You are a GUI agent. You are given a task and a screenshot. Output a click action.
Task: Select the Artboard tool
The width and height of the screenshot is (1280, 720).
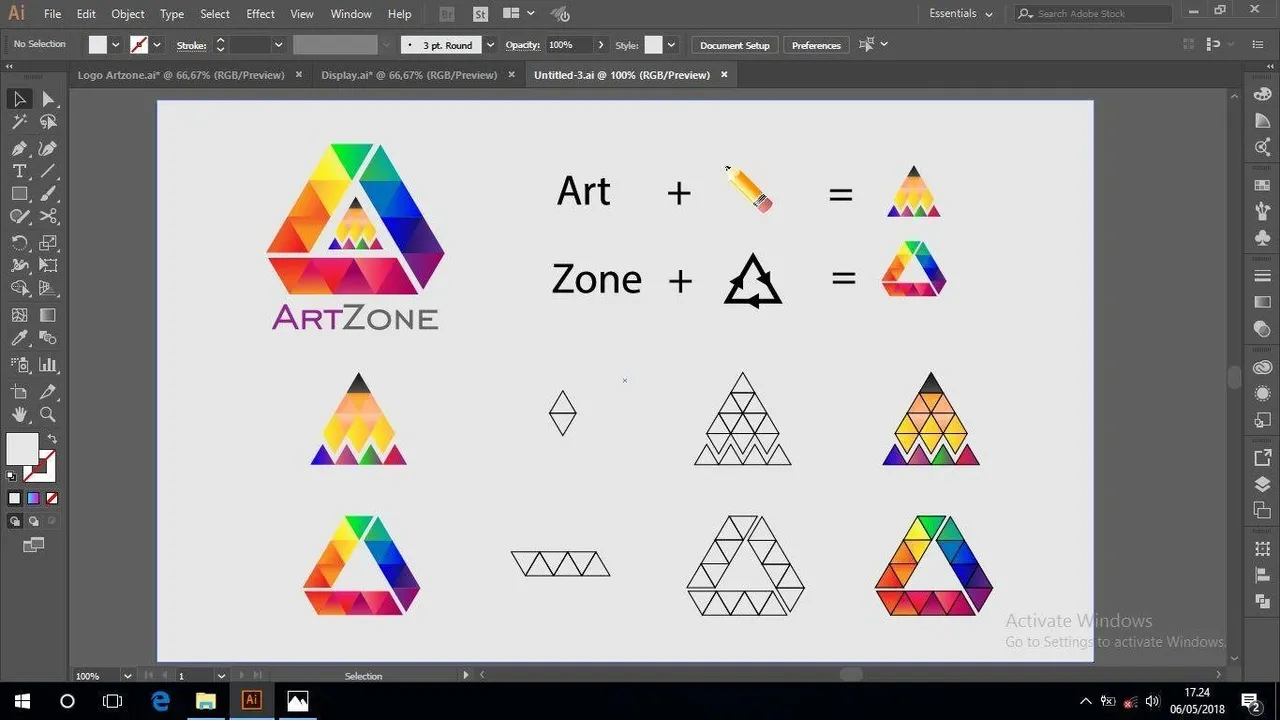[x=19, y=391]
